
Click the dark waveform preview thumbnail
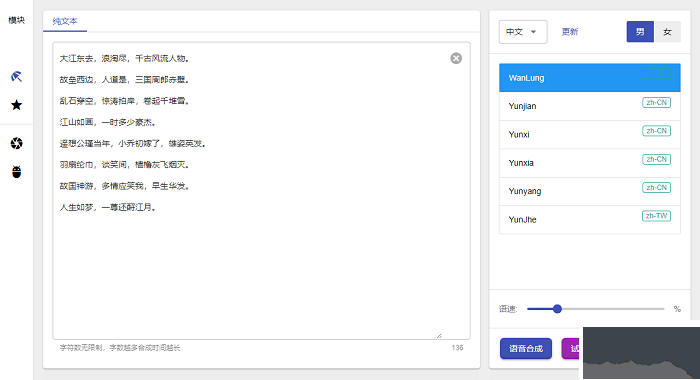pos(642,353)
